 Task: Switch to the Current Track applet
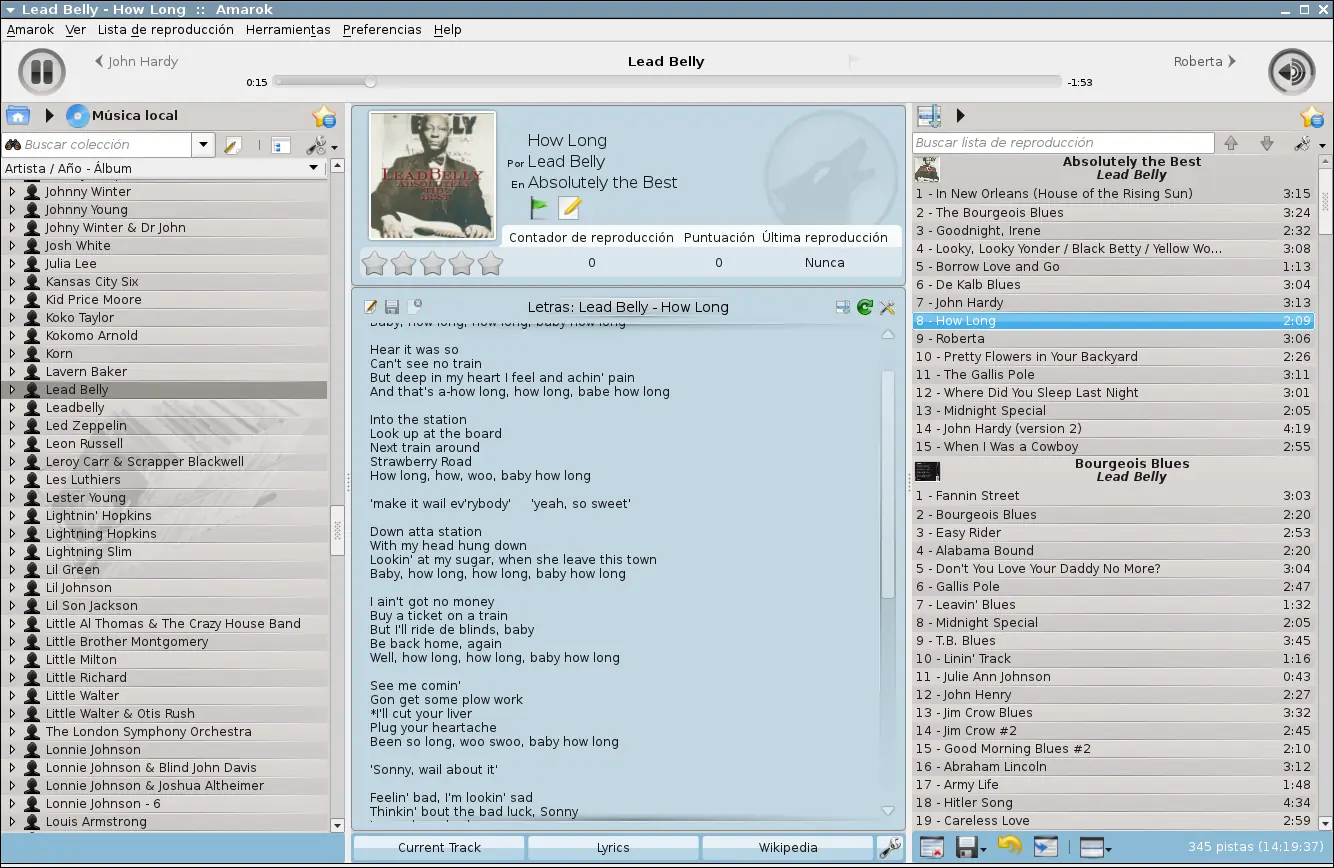click(x=439, y=848)
